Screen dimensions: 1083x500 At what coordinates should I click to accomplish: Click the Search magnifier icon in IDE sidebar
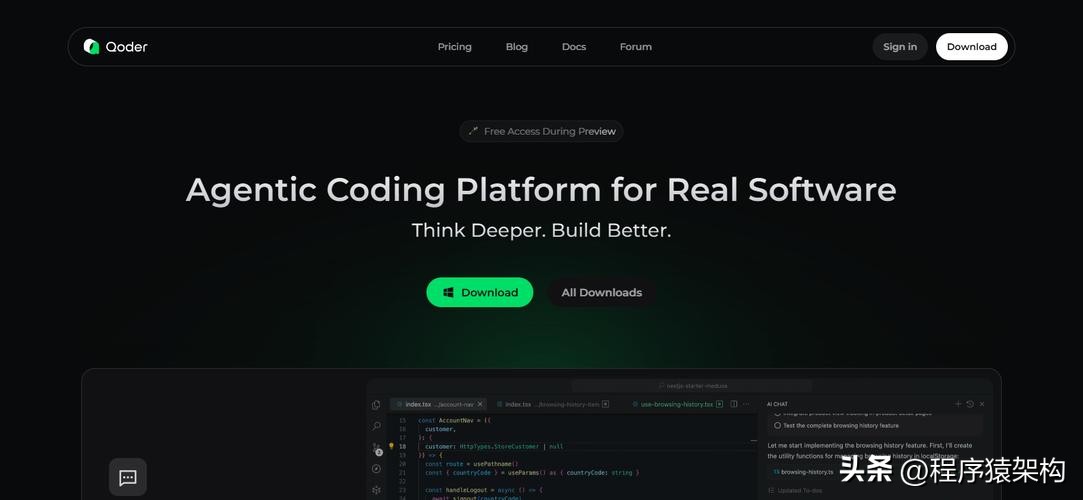(376, 426)
